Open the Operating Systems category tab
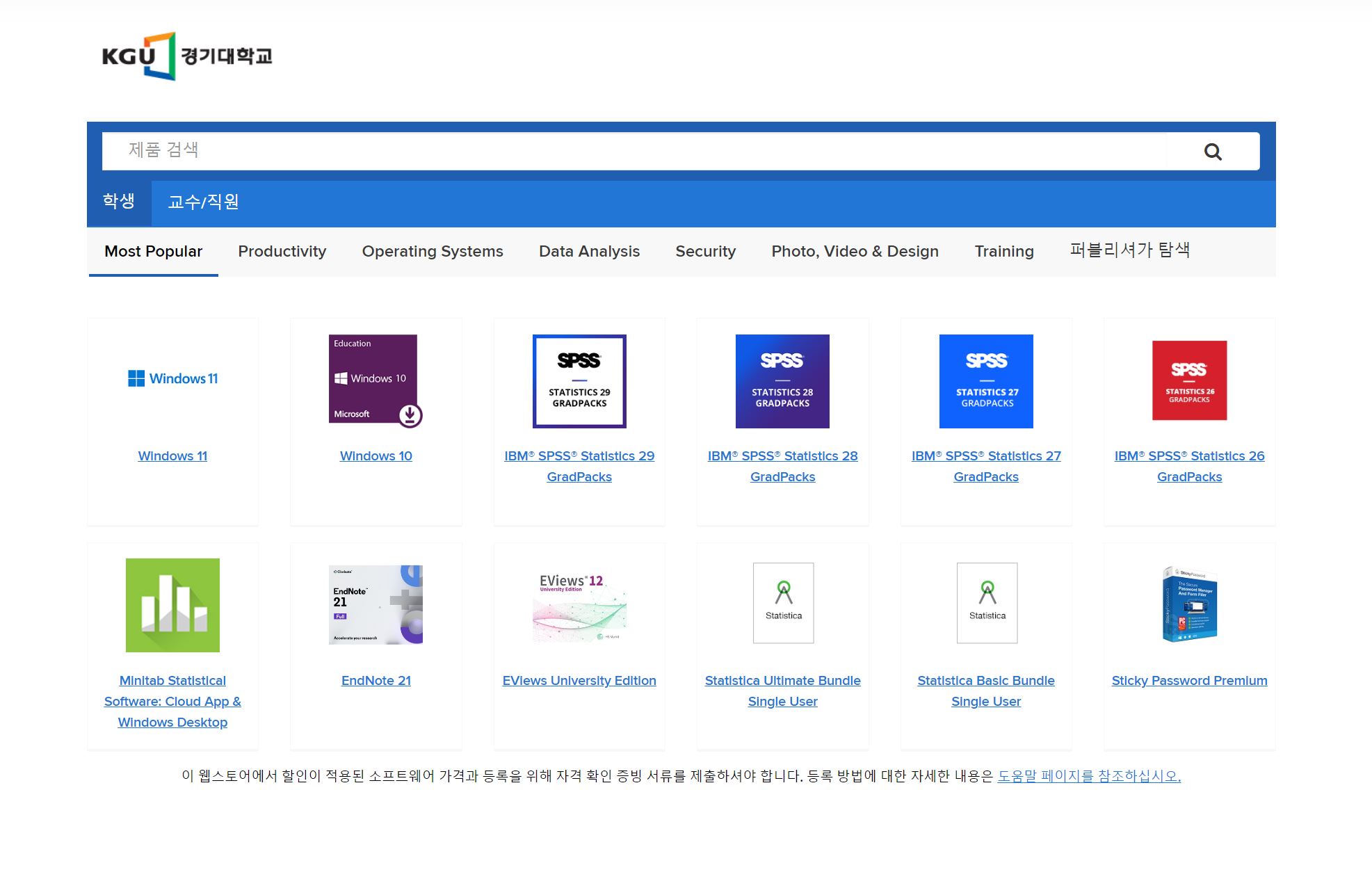This screenshot has width=1372, height=895. (433, 252)
